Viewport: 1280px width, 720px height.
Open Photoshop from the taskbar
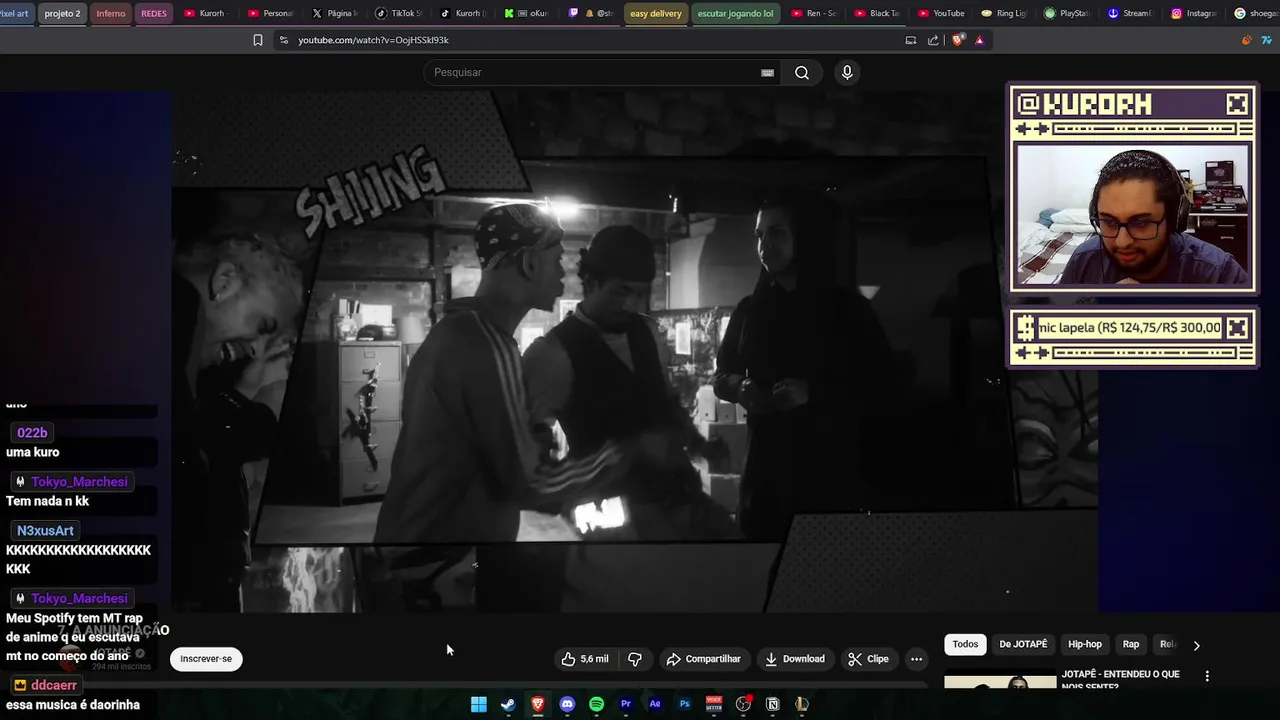pyautogui.click(x=684, y=704)
